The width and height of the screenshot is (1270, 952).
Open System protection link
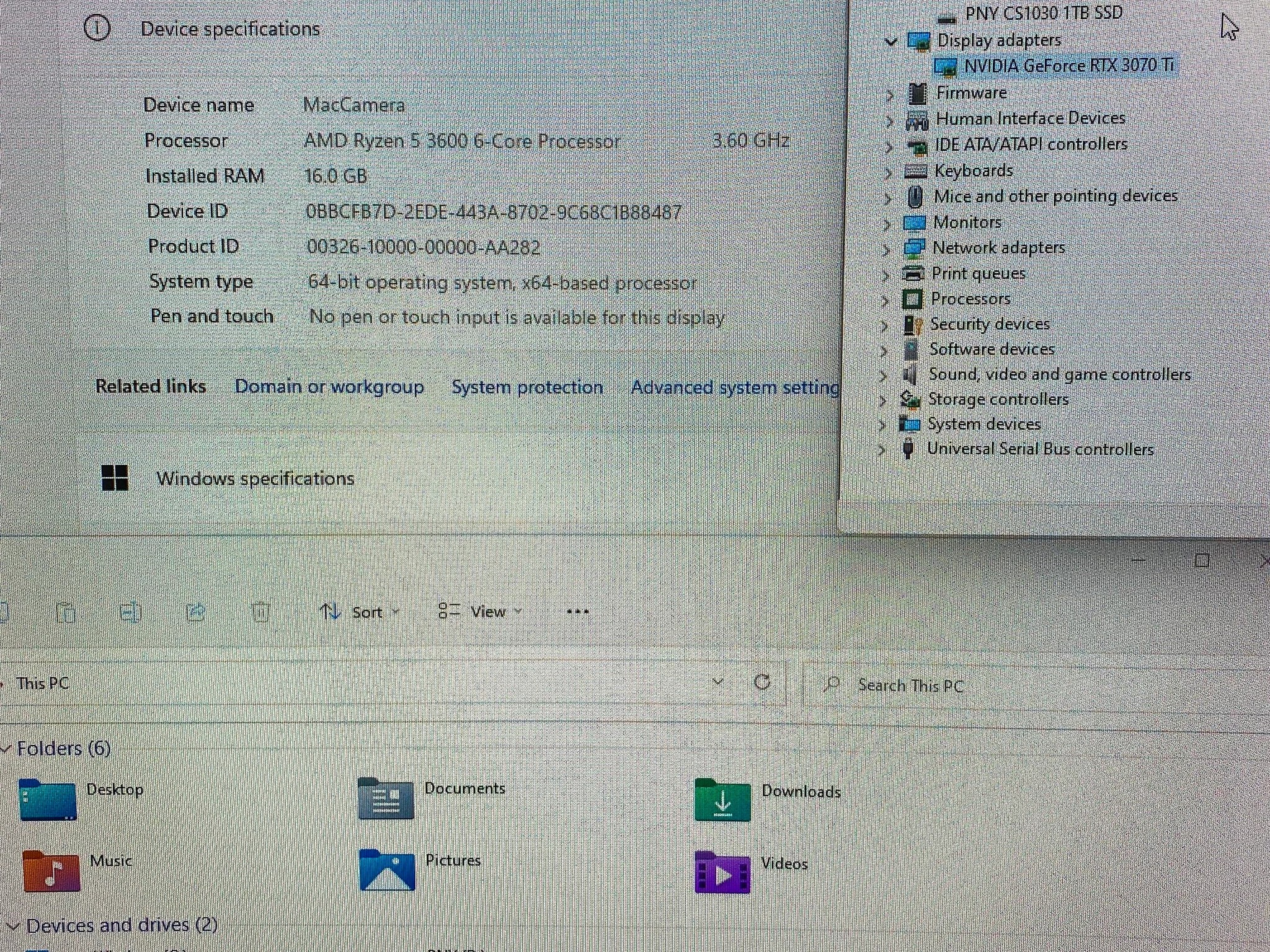(527, 387)
